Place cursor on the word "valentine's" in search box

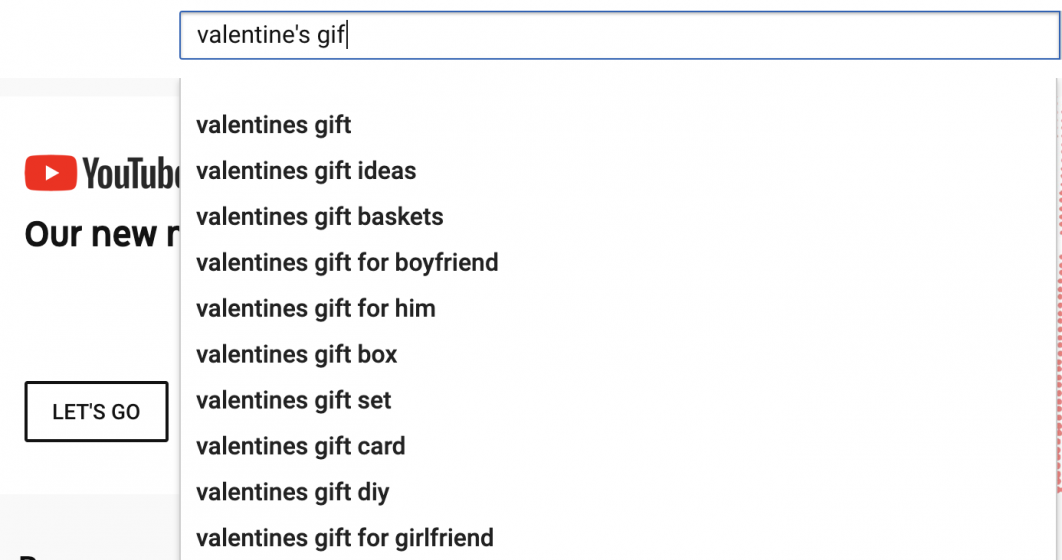(253, 35)
